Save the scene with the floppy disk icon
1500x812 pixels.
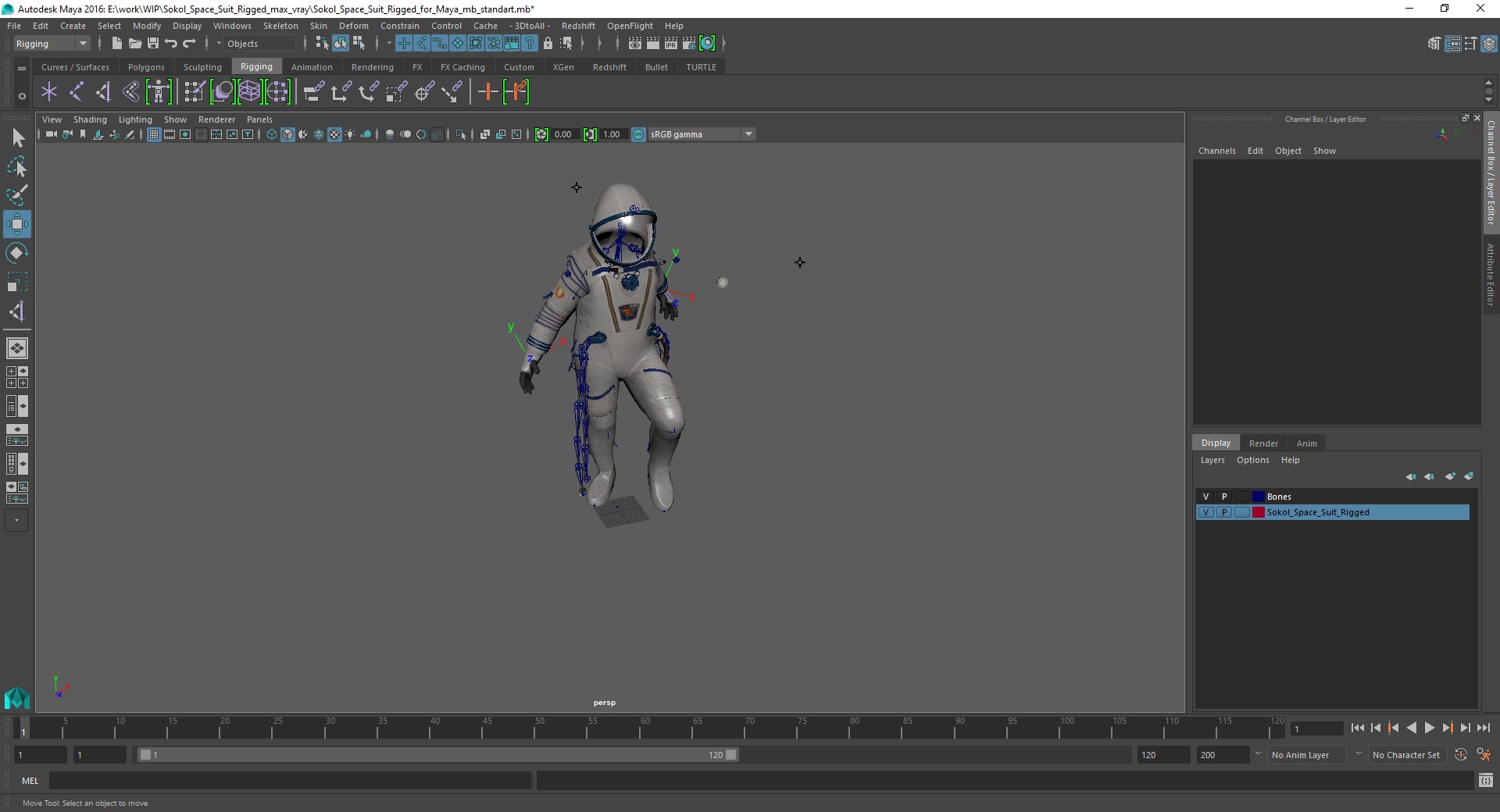[153, 44]
